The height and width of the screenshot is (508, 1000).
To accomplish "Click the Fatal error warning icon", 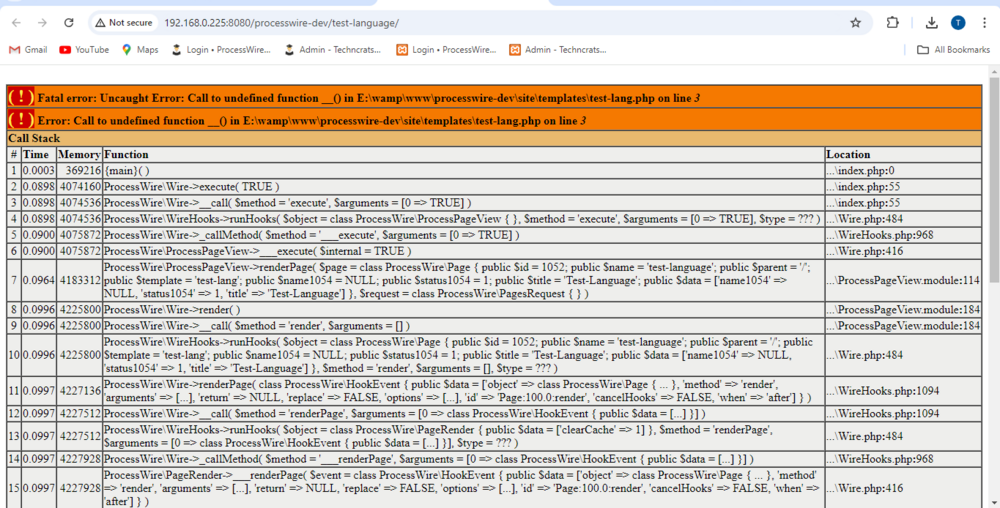I will (21, 97).
